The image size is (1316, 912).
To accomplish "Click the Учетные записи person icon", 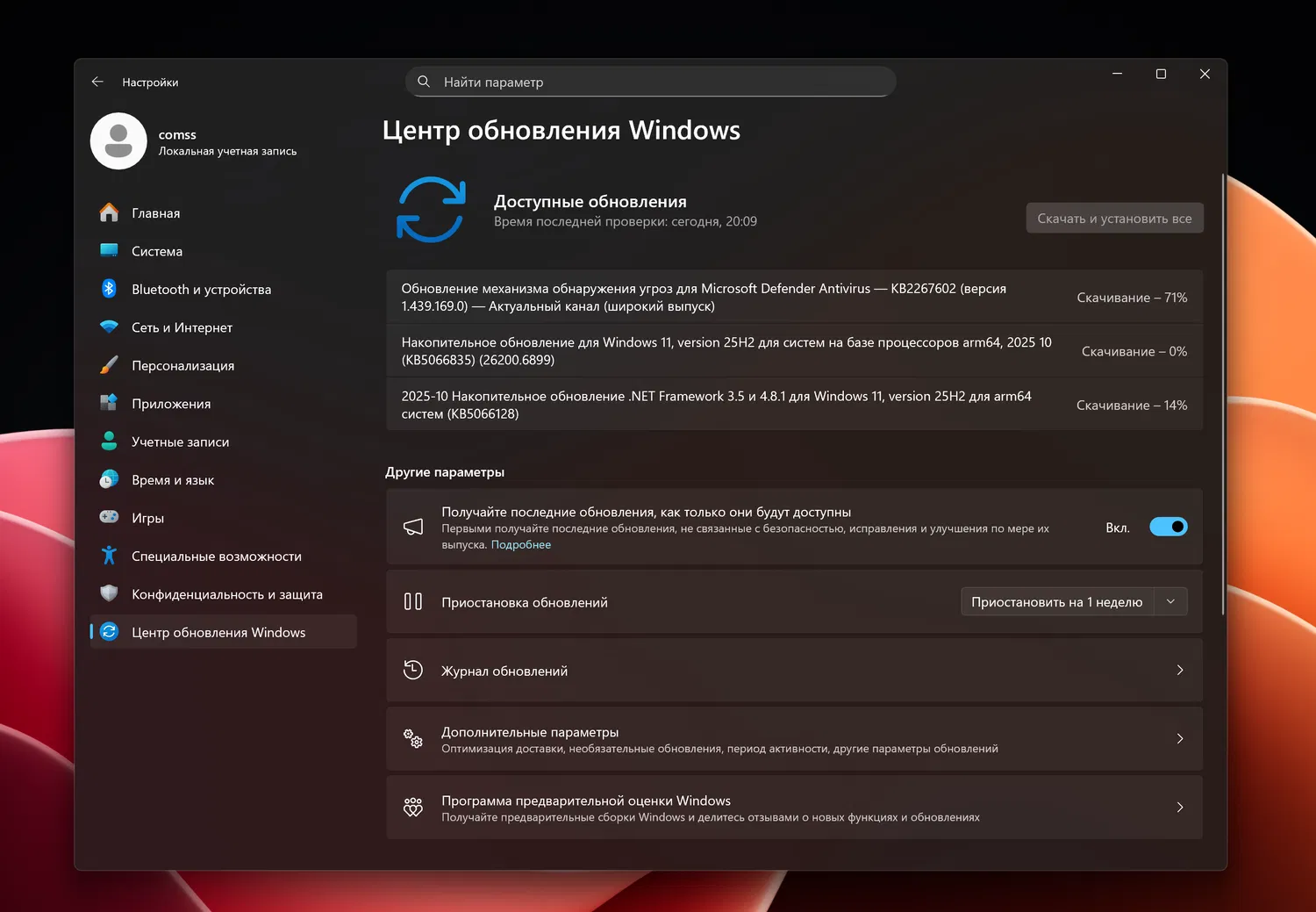I will pos(109,442).
